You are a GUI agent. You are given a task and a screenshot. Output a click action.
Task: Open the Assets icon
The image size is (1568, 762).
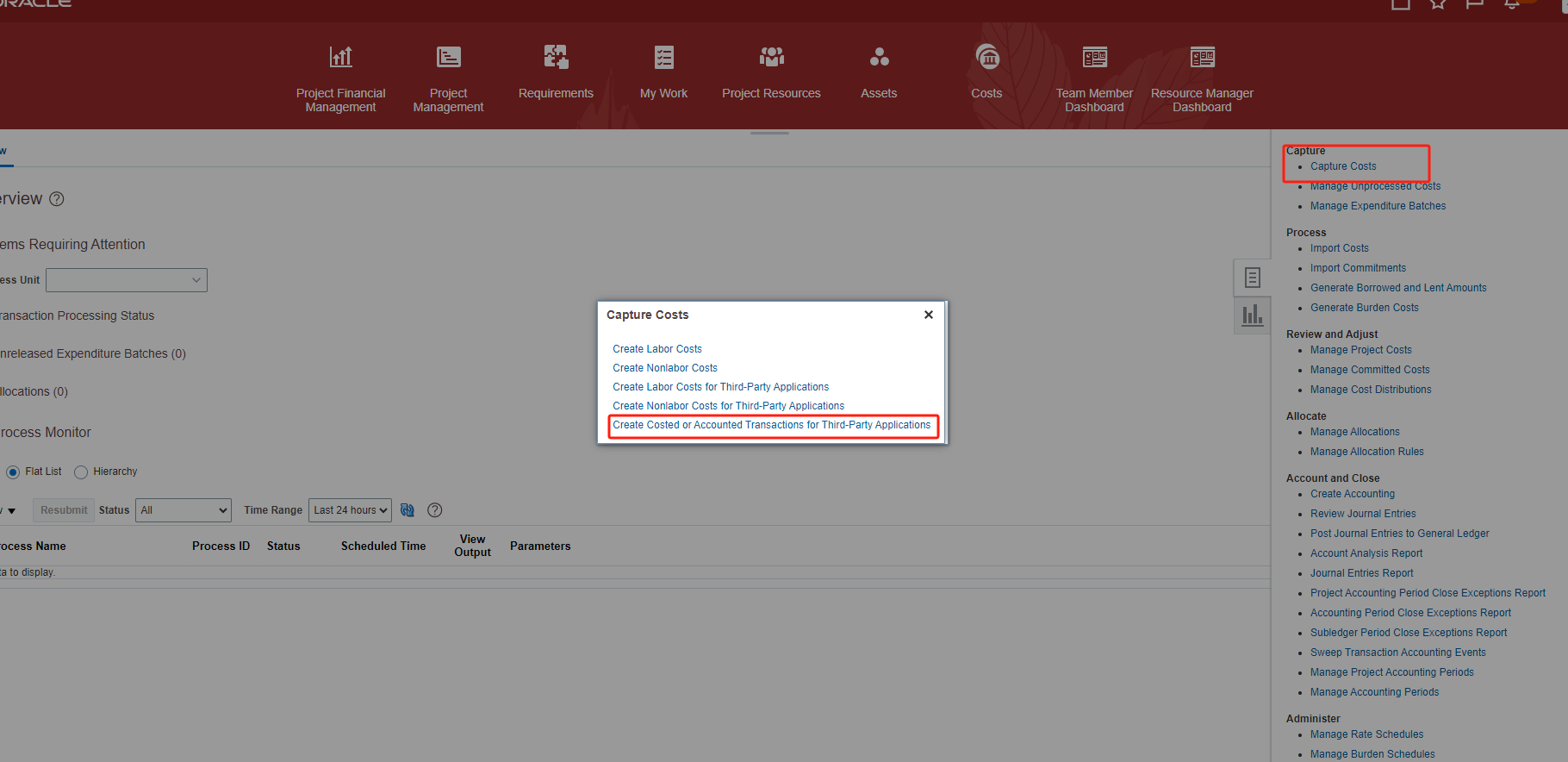coord(879,57)
